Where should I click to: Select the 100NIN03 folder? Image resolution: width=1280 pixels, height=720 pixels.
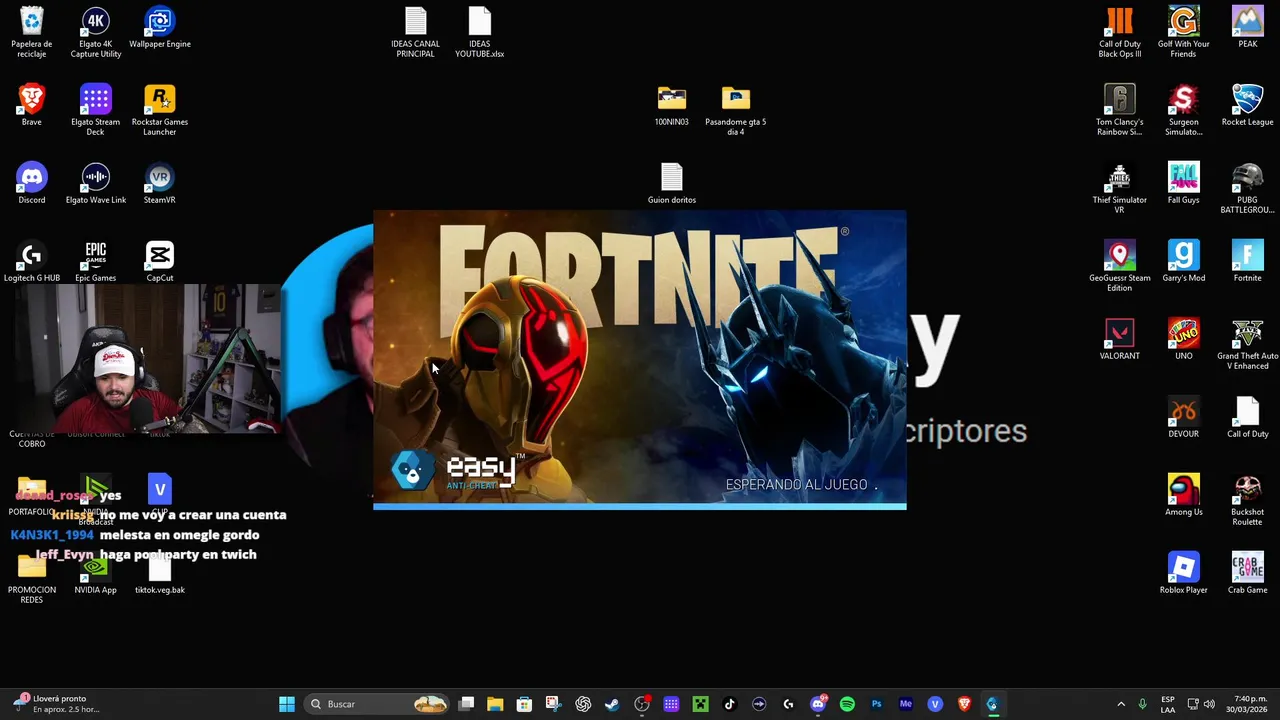pyautogui.click(x=672, y=105)
